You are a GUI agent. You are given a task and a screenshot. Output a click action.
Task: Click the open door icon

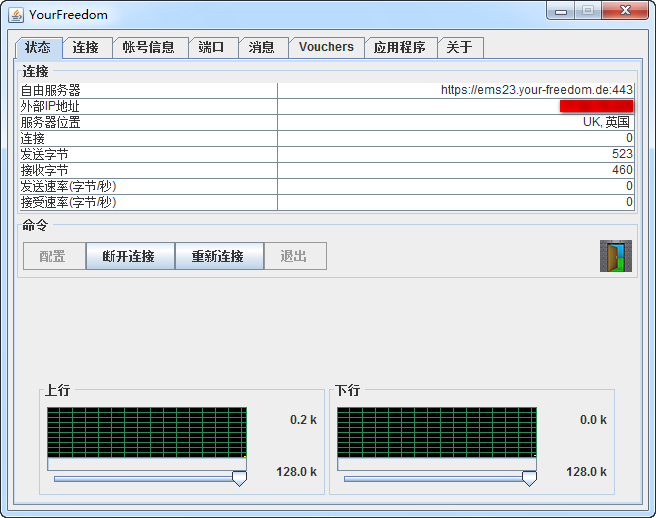click(615, 256)
